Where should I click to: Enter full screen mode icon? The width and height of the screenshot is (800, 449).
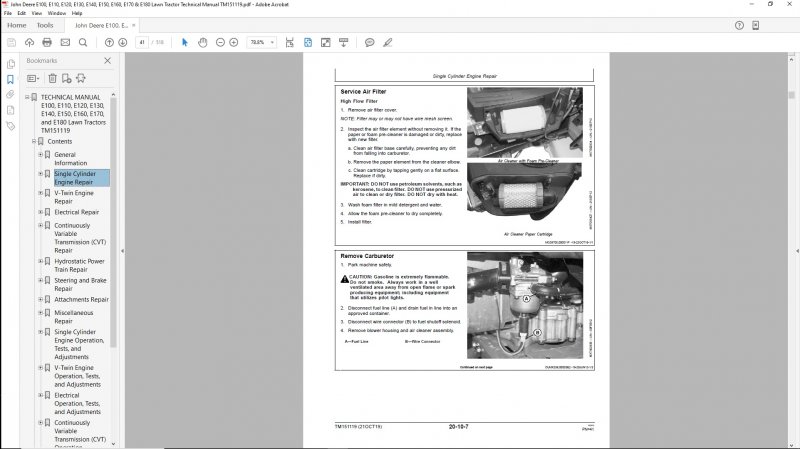(x=326, y=42)
